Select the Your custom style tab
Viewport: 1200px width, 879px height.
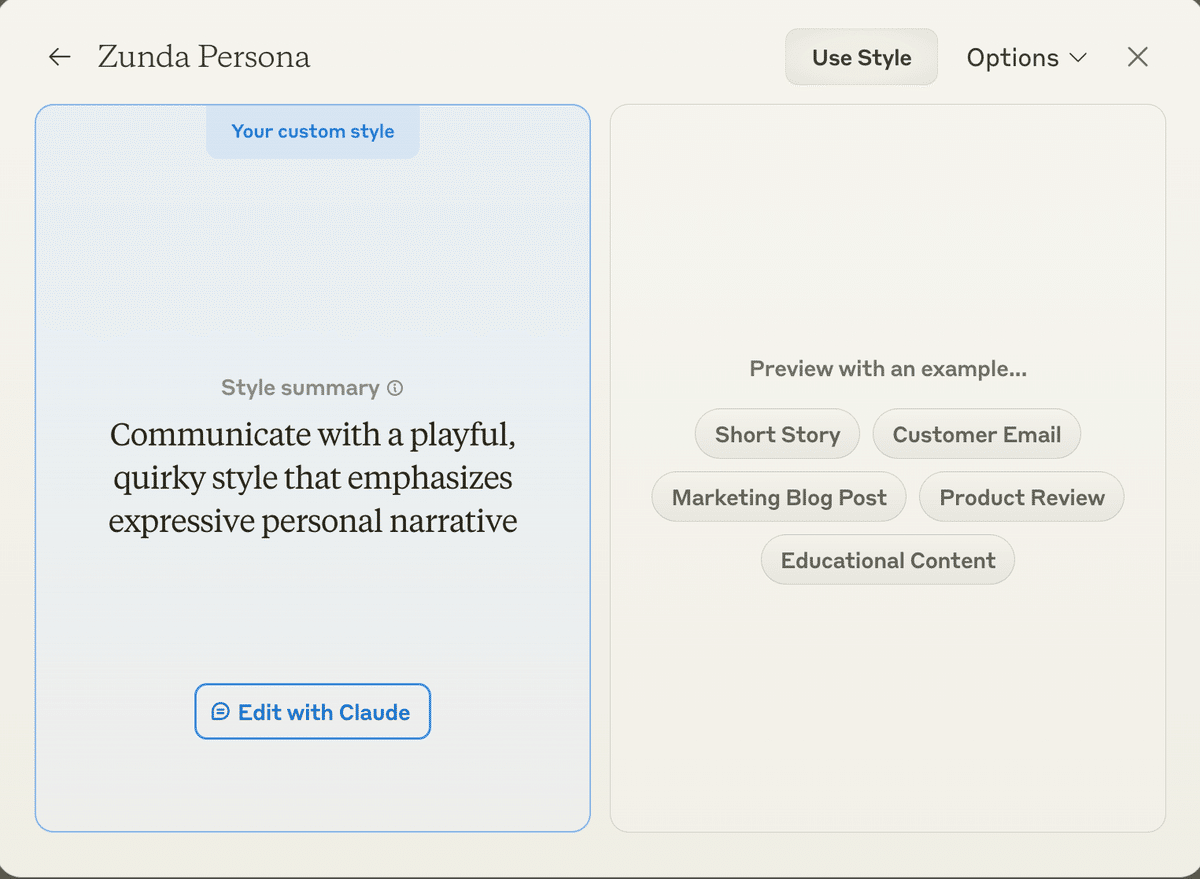click(x=313, y=131)
